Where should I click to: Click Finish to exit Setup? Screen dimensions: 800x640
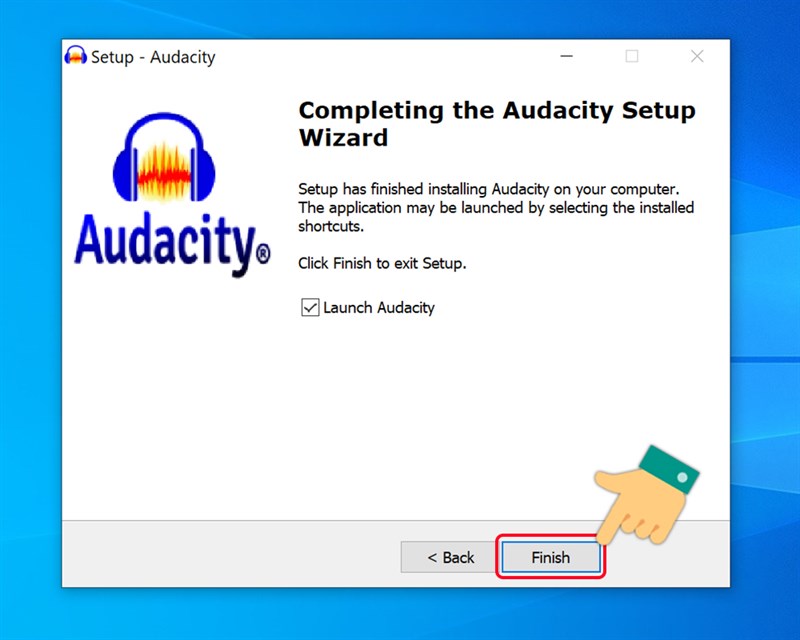551,557
